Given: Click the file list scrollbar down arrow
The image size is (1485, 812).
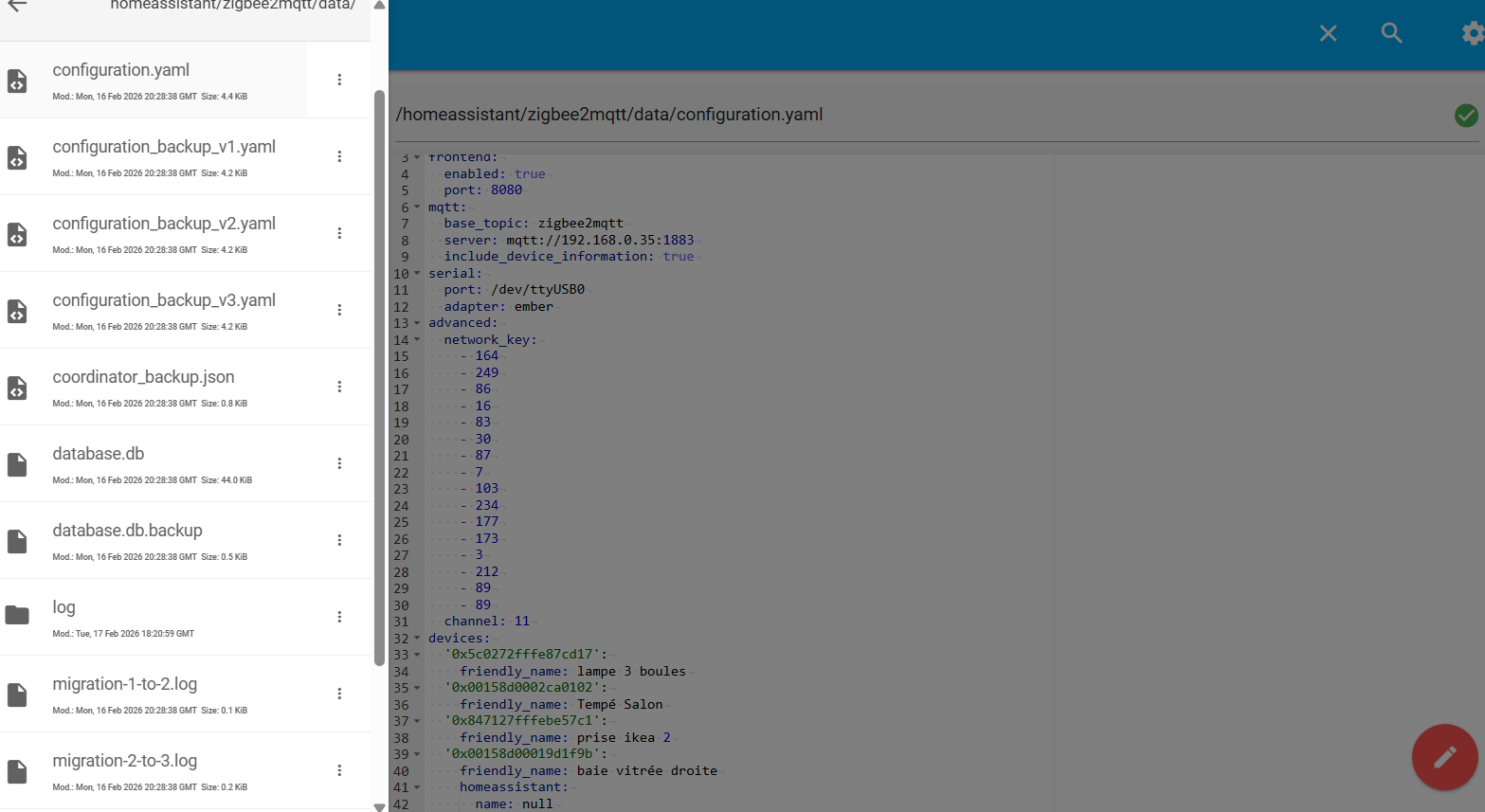Looking at the screenshot, I should click(x=379, y=806).
